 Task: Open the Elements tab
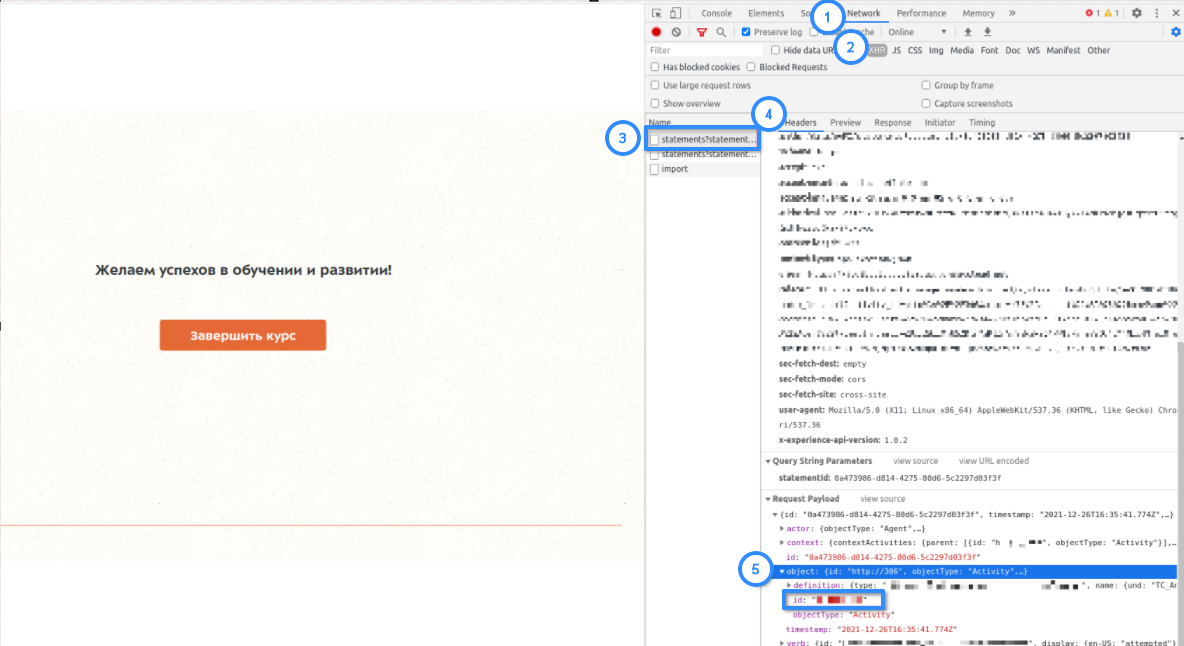point(766,13)
